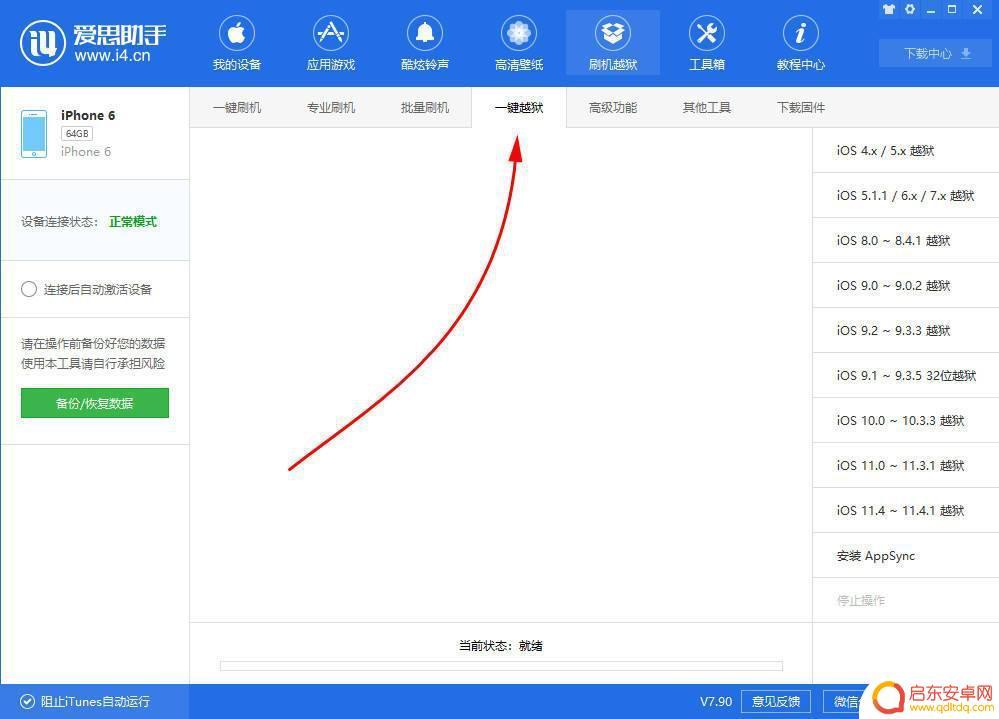Click 备份/恢复数据 green button
Image resolution: width=999 pixels, height=719 pixels.
[95, 403]
